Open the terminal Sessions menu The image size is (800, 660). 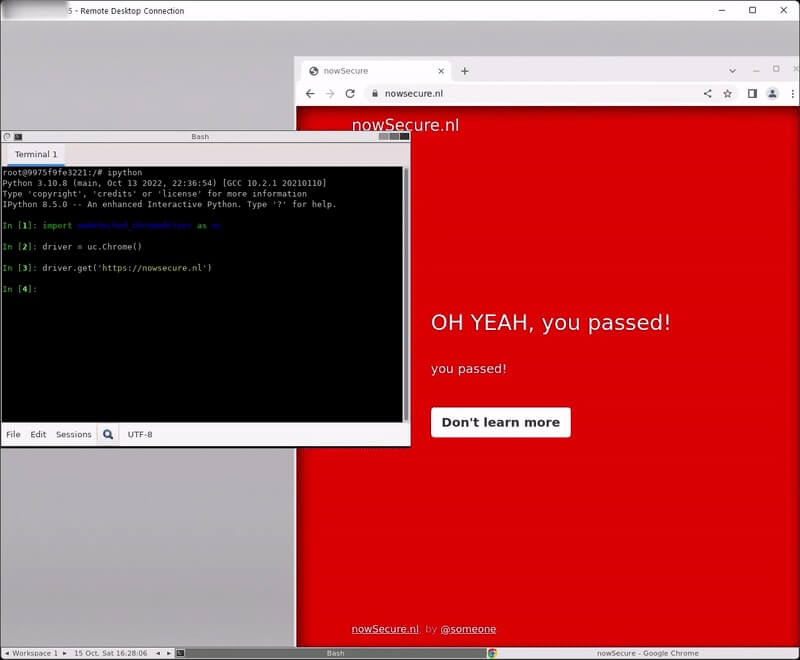pyautogui.click(x=73, y=434)
